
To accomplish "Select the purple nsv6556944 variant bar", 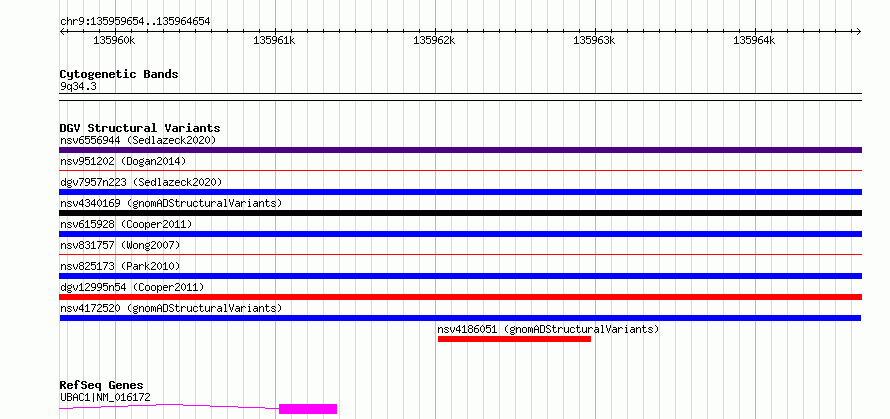I will coord(460,150).
